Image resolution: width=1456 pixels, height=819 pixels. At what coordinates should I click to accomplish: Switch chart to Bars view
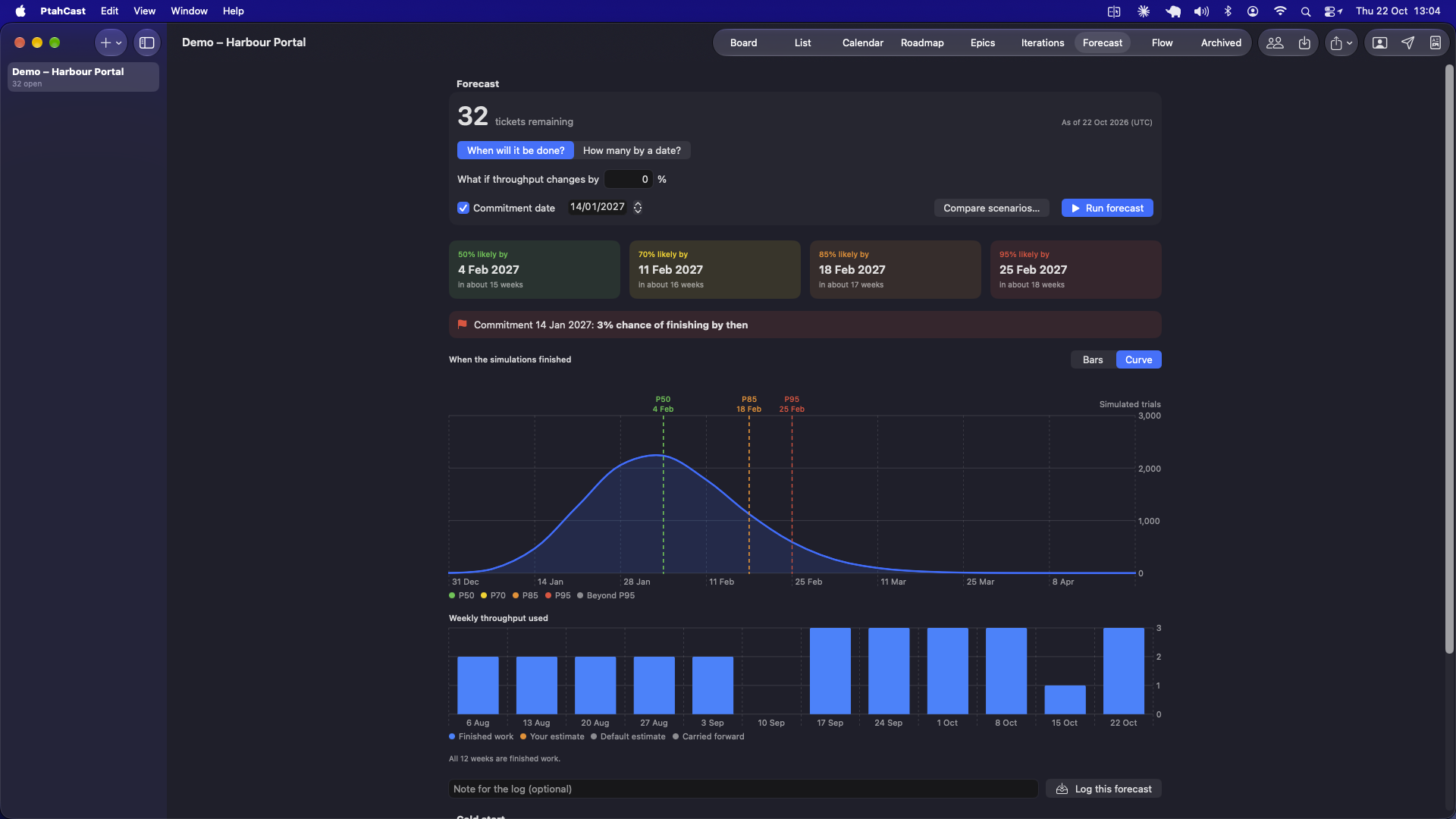(x=1093, y=360)
